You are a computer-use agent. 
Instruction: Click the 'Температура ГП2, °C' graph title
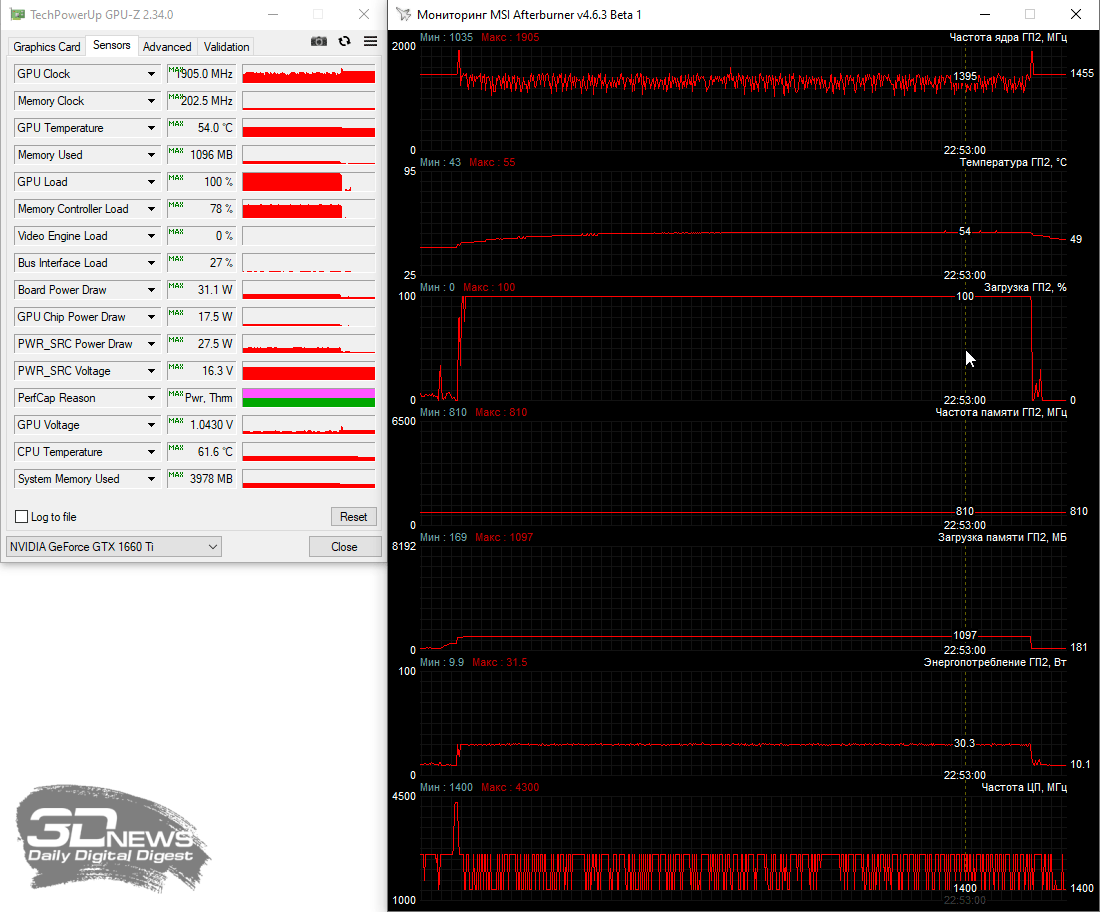tap(1013, 162)
